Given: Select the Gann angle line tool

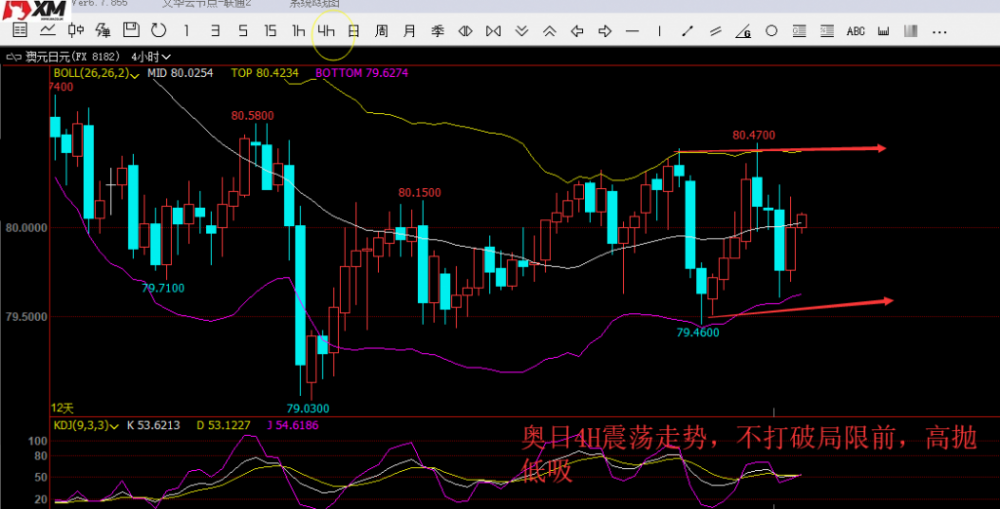Looking at the screenshot, I should coord(743,31).
